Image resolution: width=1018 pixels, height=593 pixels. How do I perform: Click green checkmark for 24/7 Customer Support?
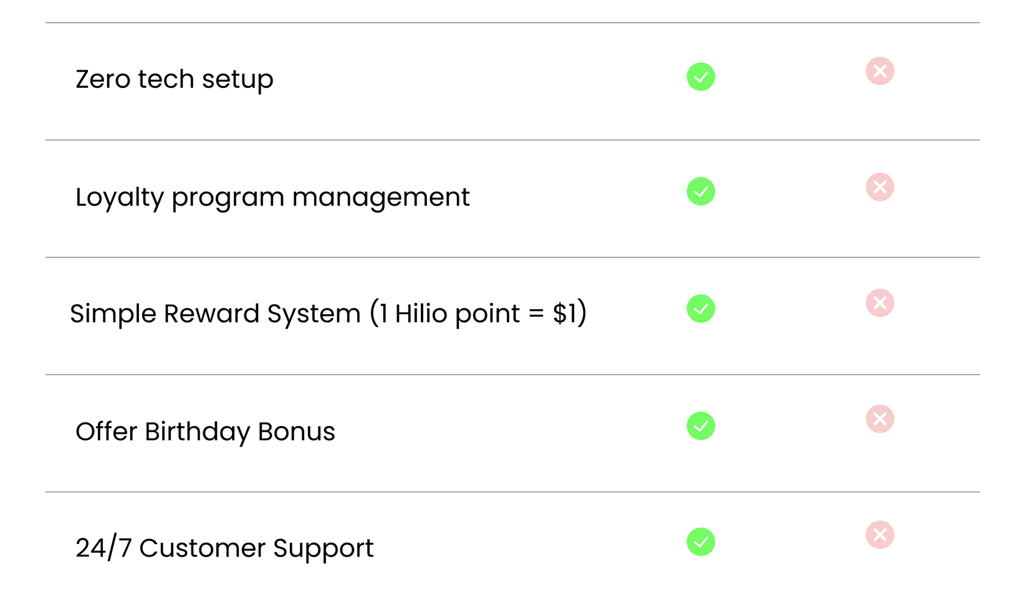tap(701, 542)
